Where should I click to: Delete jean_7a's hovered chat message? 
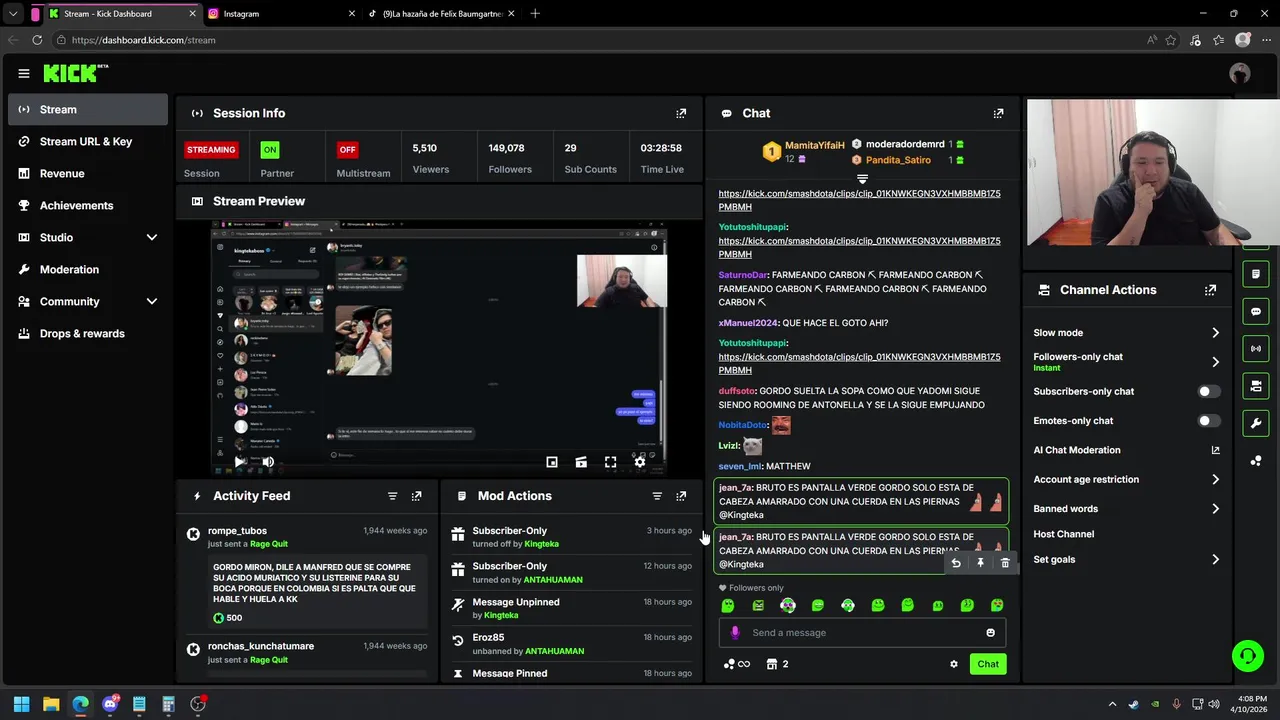1005,563
